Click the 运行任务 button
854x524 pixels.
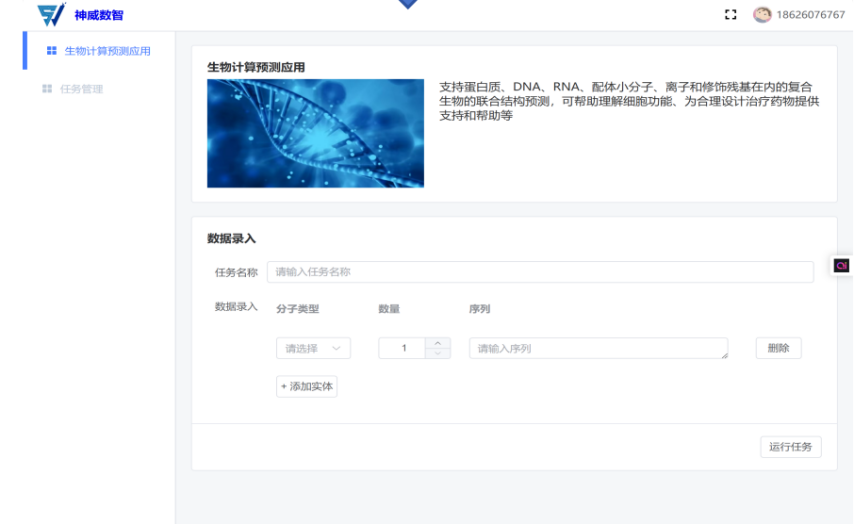(790, 447)
